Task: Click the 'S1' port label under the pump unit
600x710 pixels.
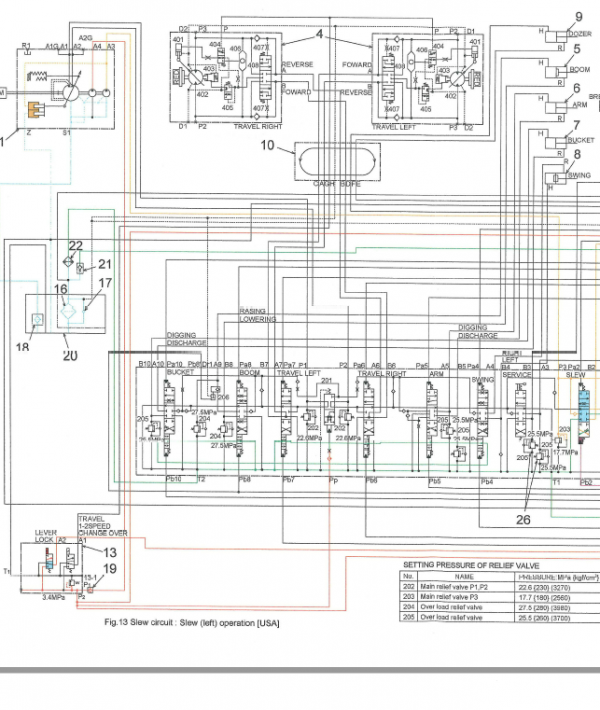Action: (67, 133)
